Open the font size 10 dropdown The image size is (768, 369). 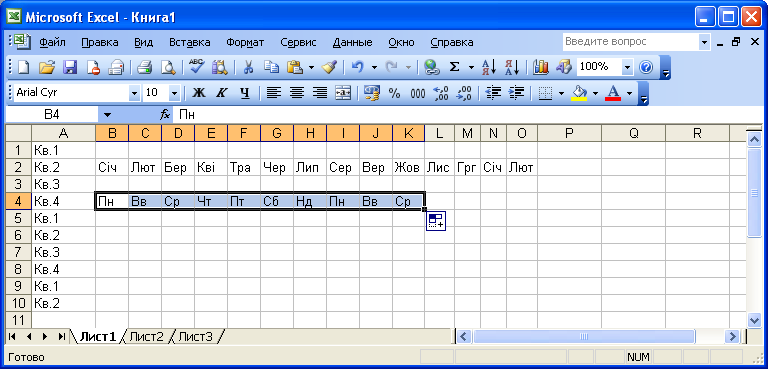pos(174,93)
